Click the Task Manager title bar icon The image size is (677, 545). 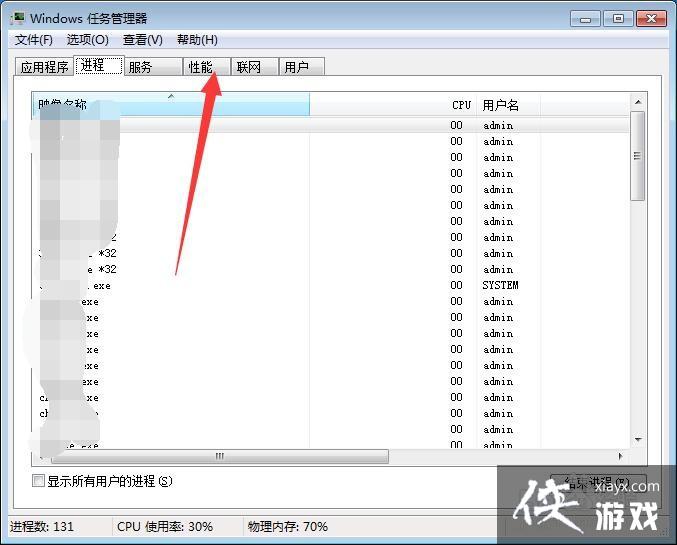18,18
